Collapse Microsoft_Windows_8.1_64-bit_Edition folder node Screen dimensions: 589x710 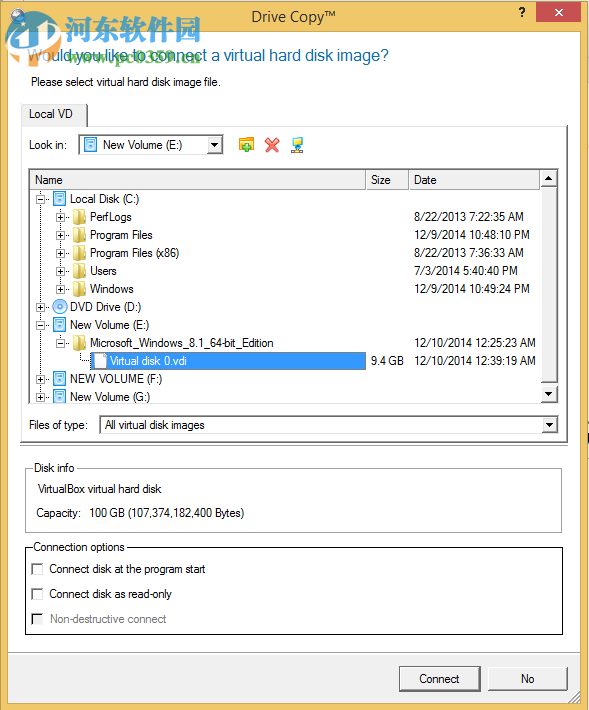[60, 343]
